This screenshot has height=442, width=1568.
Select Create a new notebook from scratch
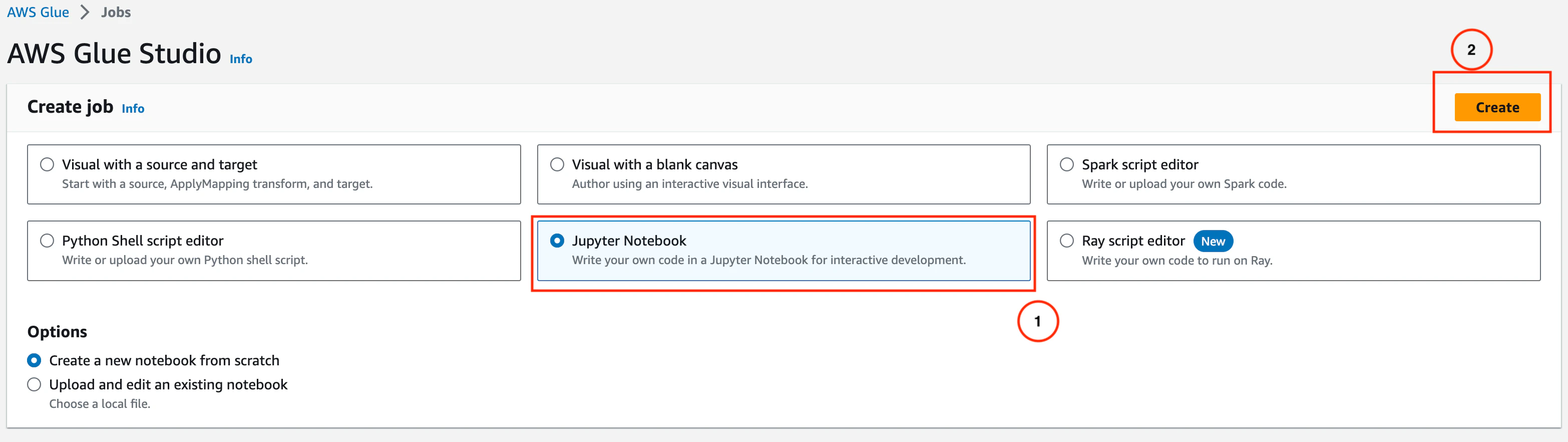click(x=34, y=360)
